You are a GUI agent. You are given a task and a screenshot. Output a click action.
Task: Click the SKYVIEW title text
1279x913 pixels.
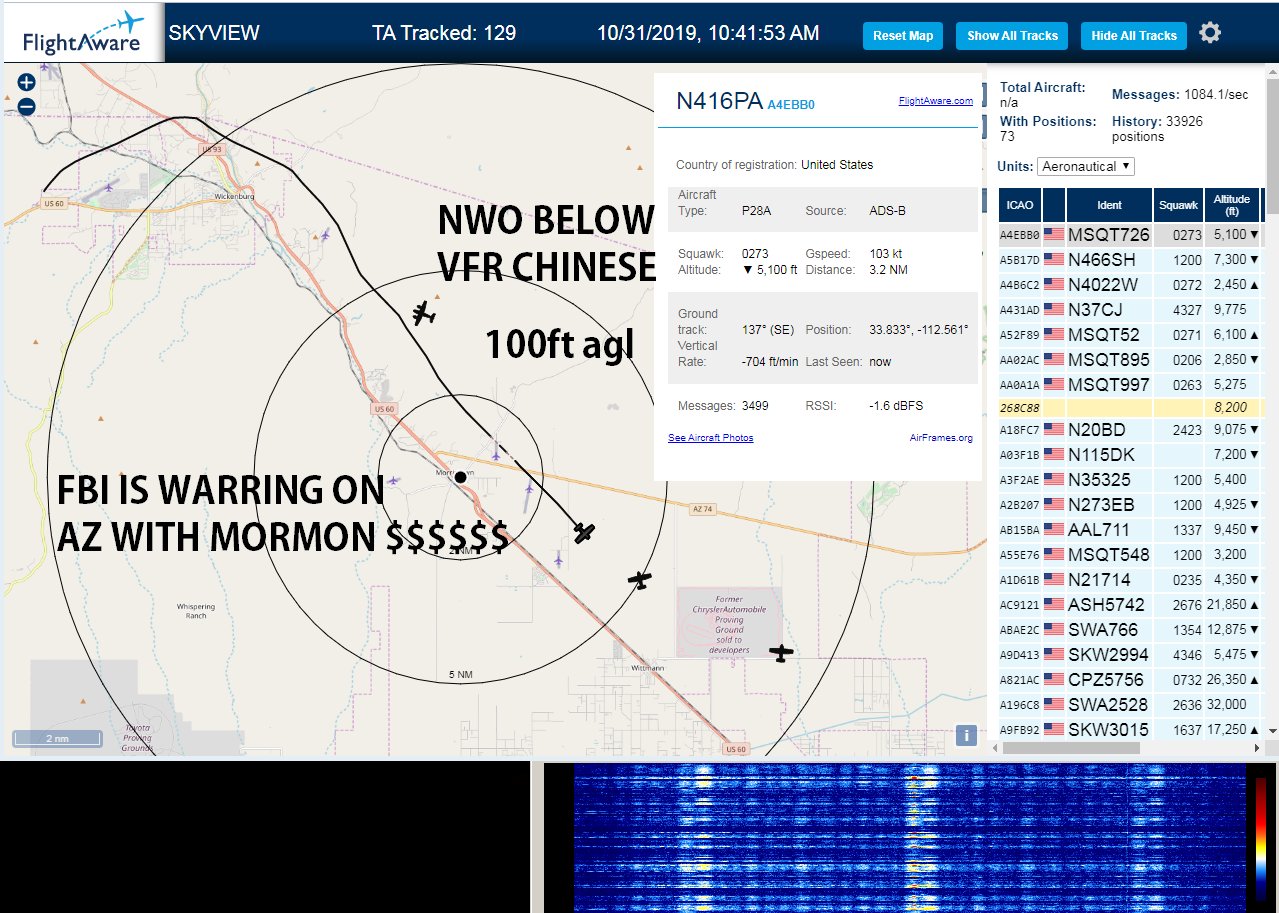(214, 33)
